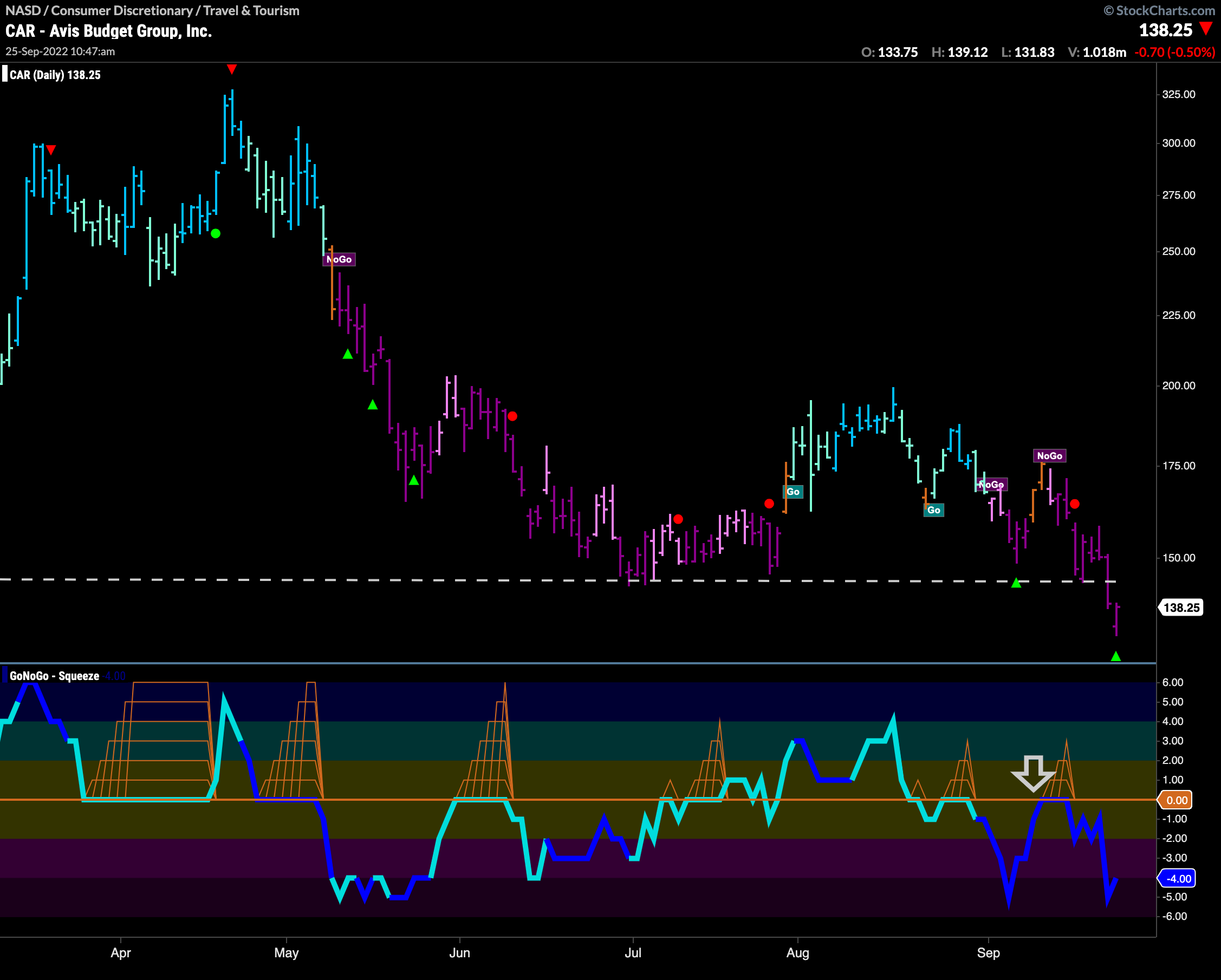
Task: Click the blue legend marker beside GoNoGo - Squeeze
Action: coord(4,675)
